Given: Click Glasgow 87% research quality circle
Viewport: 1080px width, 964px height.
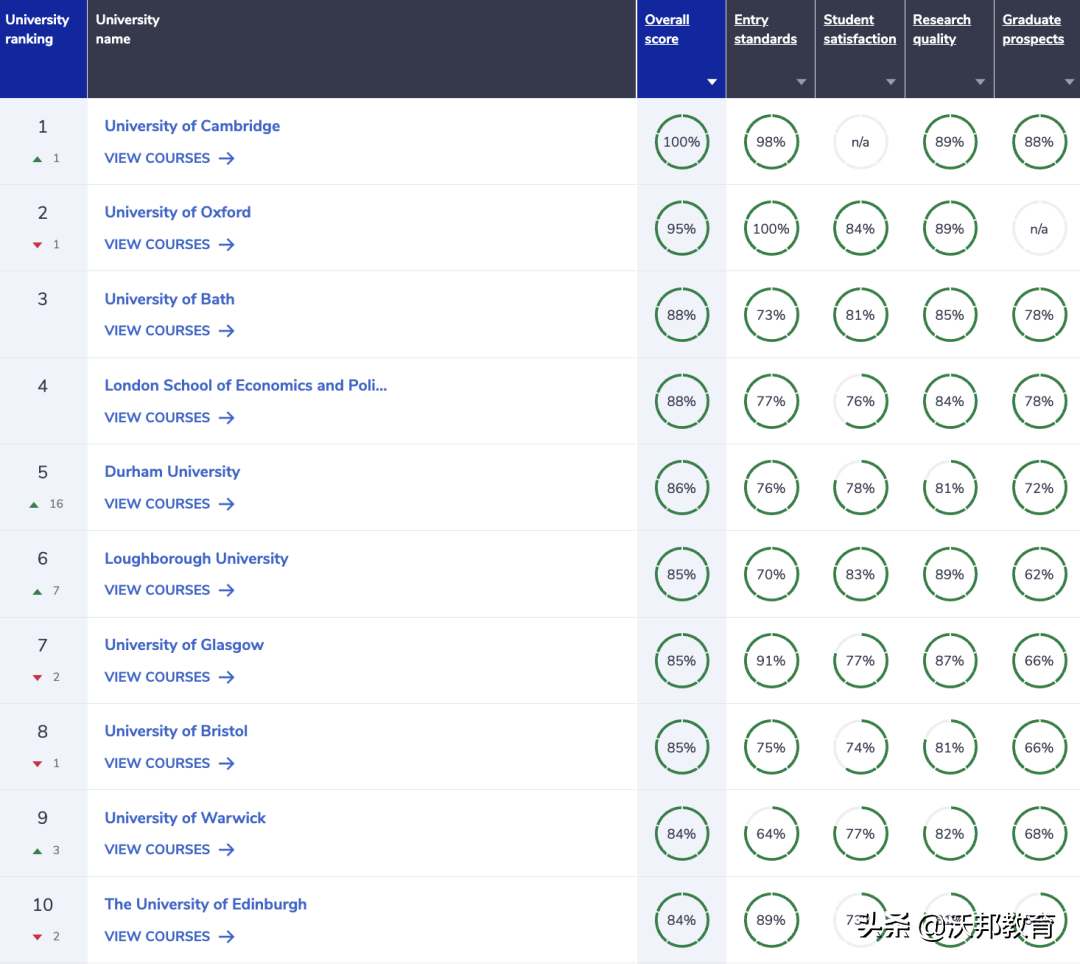Looking at the screenshot, I should click(x=950, y=661).
